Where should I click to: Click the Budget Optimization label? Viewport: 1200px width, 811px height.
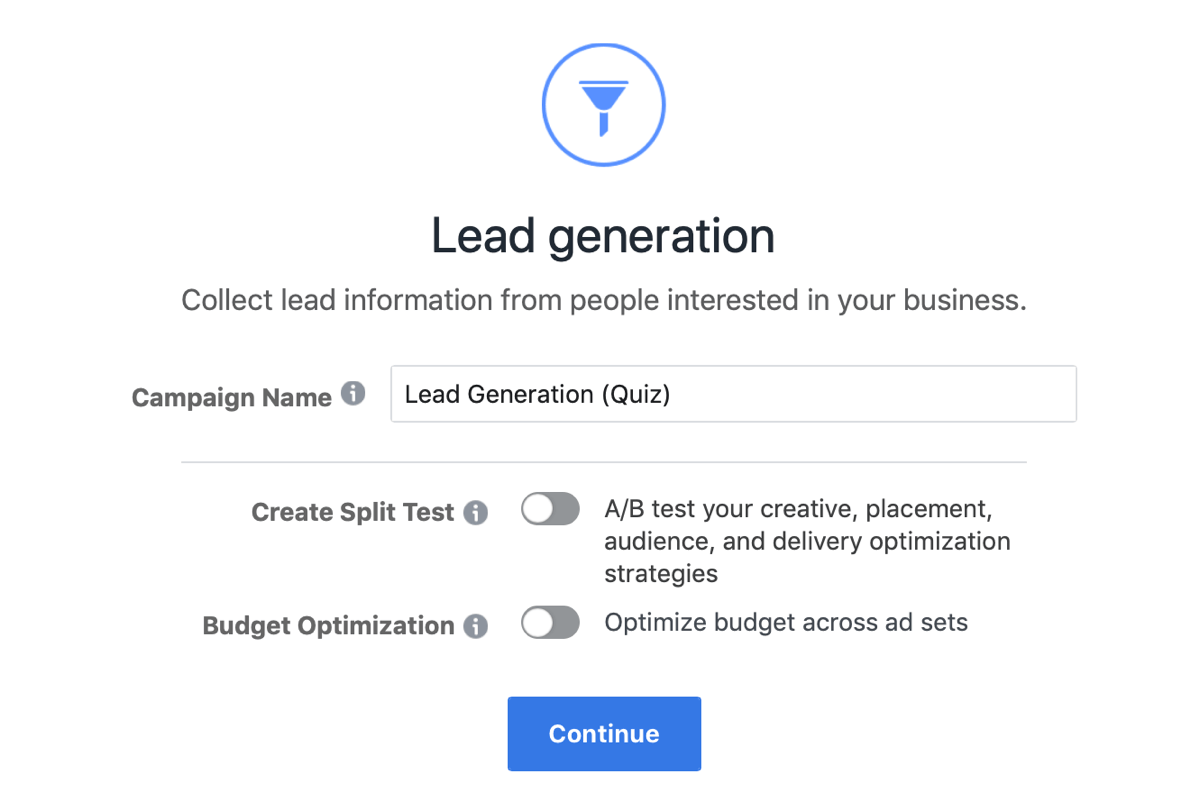coord(327,625)
